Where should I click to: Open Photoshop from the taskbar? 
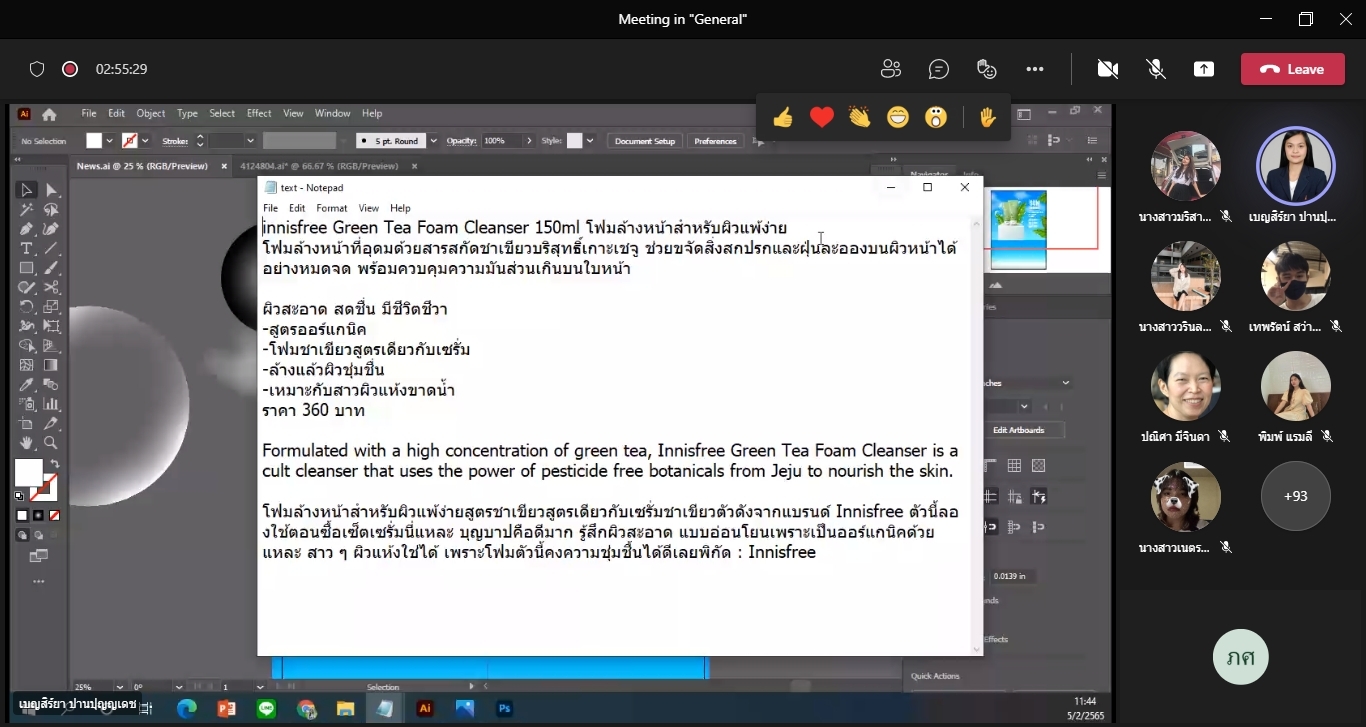point(505,708)
